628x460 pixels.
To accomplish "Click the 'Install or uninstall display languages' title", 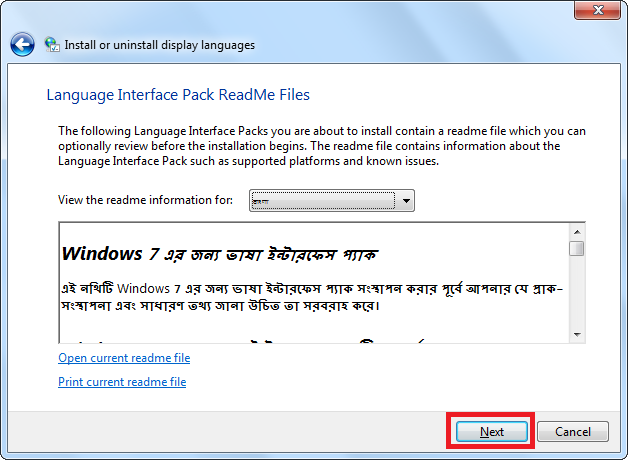I will coord(160,45).
